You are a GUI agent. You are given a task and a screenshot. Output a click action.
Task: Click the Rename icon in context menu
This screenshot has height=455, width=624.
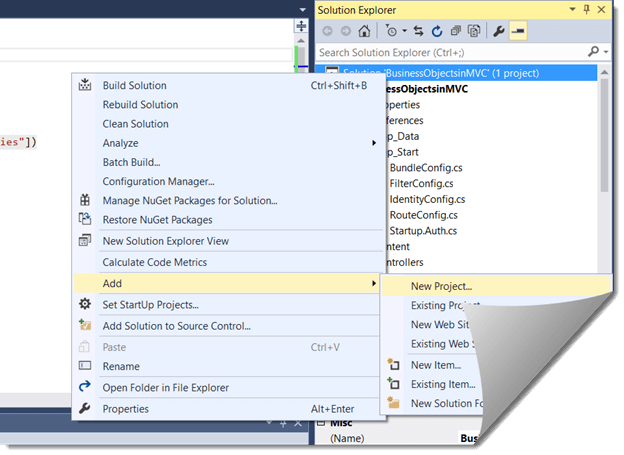(85, 365)
